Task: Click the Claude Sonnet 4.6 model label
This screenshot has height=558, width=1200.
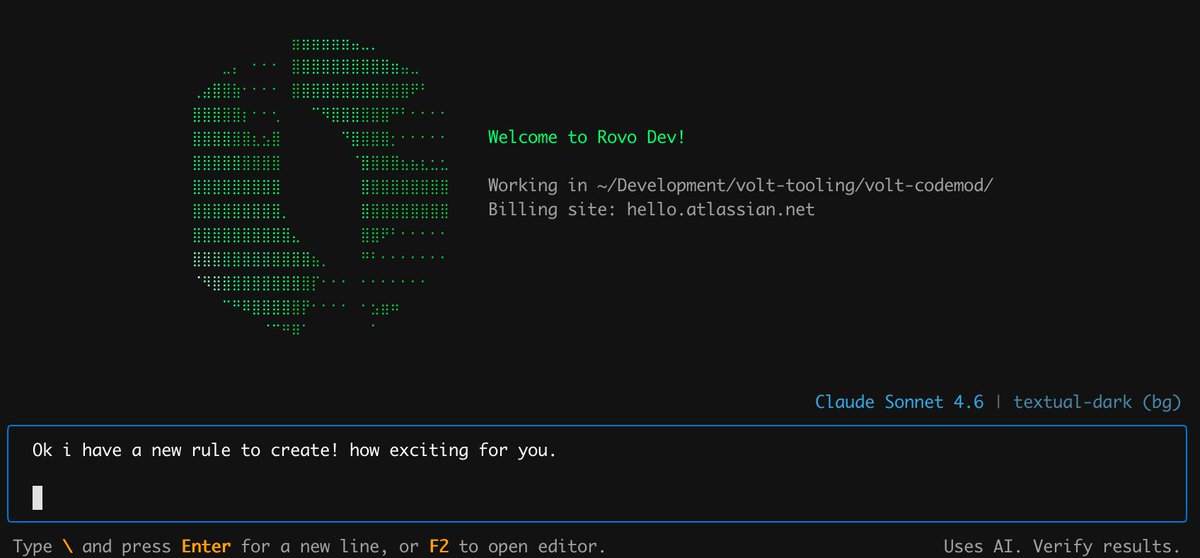Action: click(x=899, y=402)
